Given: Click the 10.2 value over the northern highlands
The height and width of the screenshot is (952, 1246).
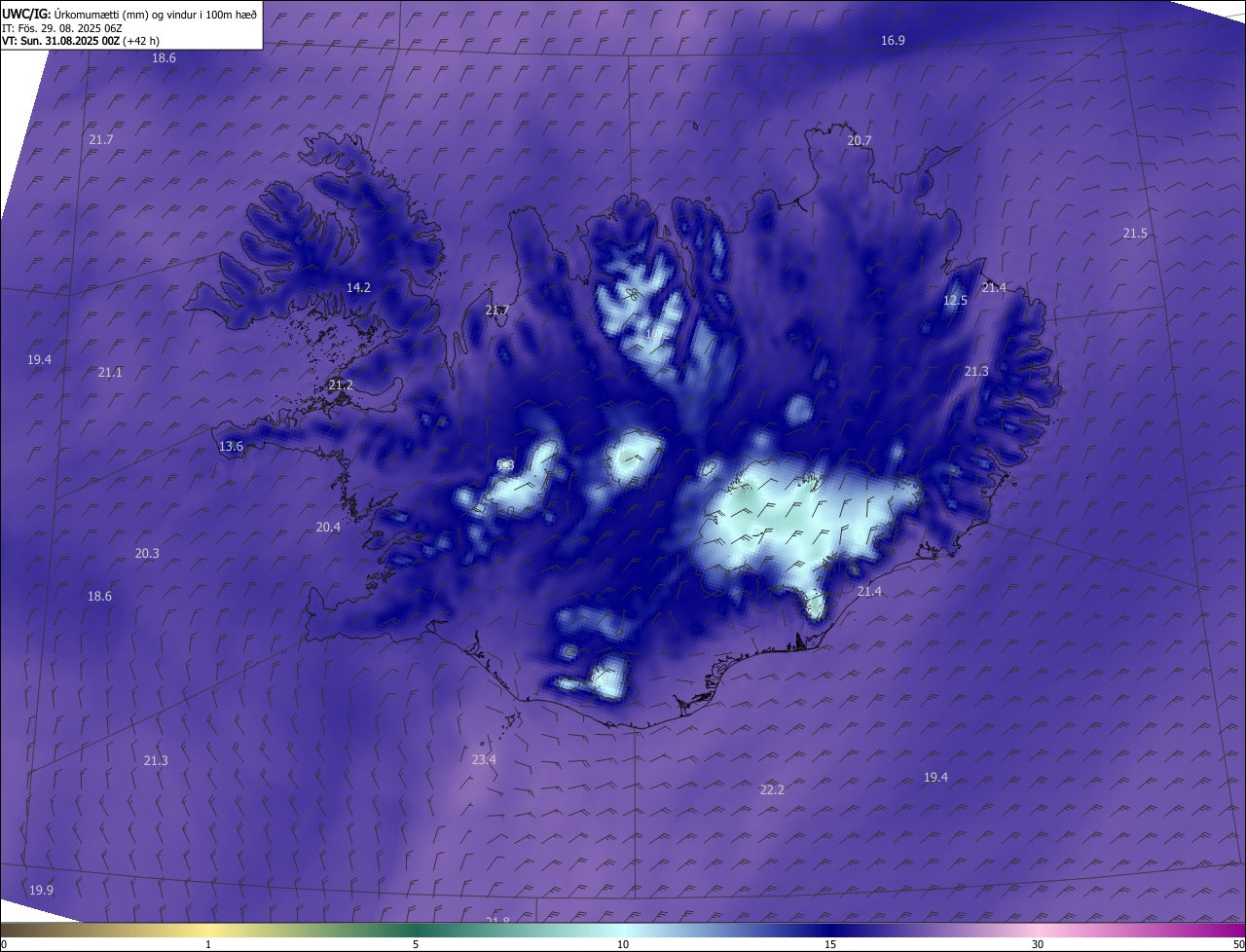Looking at the screenshot, I should point(657,334).
